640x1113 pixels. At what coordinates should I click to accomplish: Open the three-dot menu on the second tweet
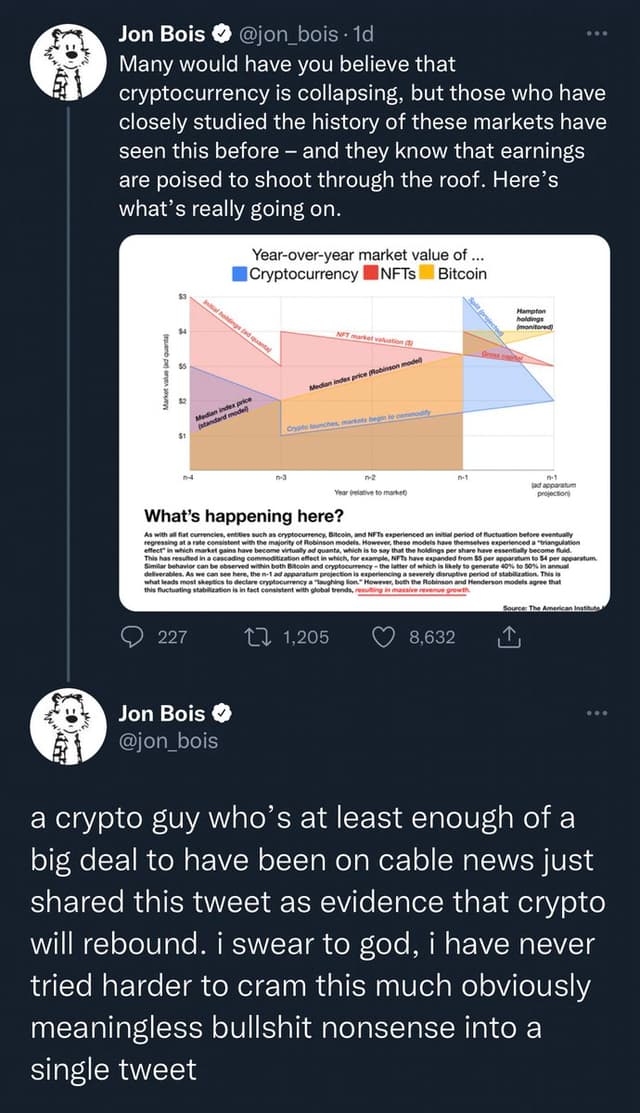tap(597, 711)
